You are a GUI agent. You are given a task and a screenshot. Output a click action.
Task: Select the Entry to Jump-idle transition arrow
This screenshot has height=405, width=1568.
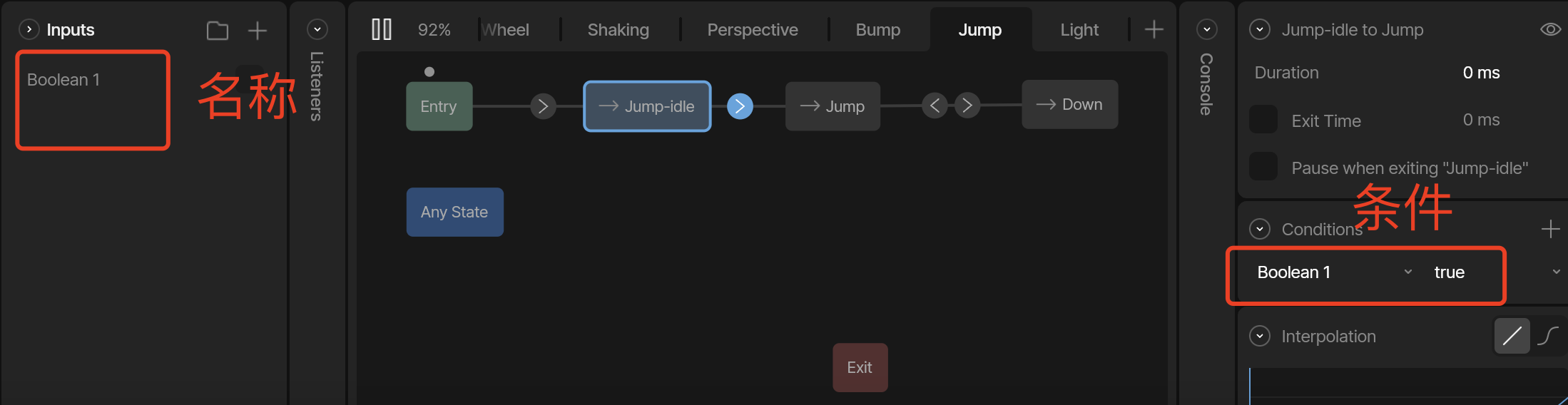click(x=543, y=106)
